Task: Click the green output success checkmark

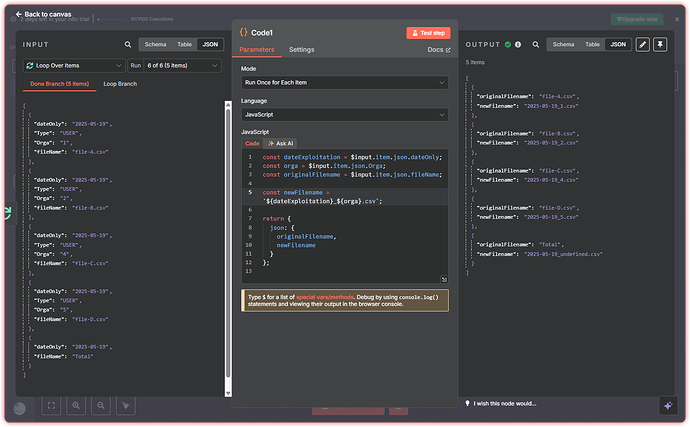Action: (508, 44)
